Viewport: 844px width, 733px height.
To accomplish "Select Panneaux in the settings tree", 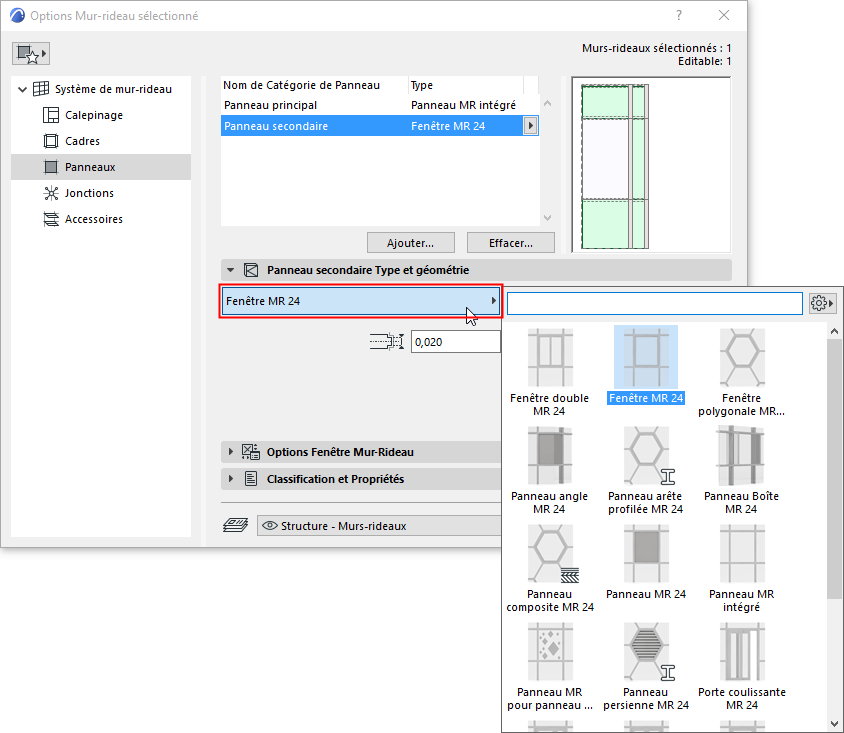I will coord(101,167).
